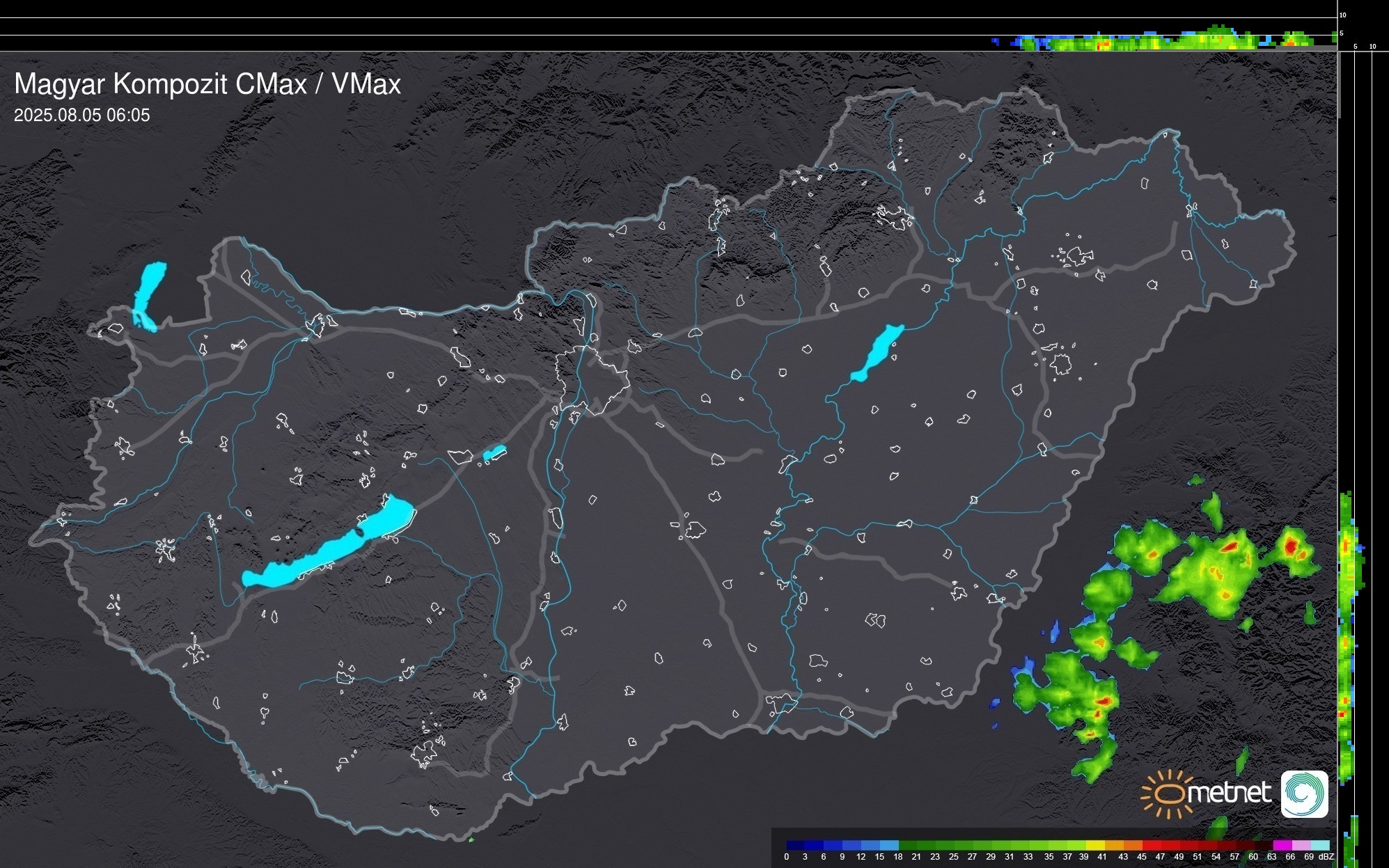Viewport: 1389px width, 868px height.
Task: Click the 2025.08.05 06:05 timestamp
Action: pyautogui.click(x=82, y=116)
